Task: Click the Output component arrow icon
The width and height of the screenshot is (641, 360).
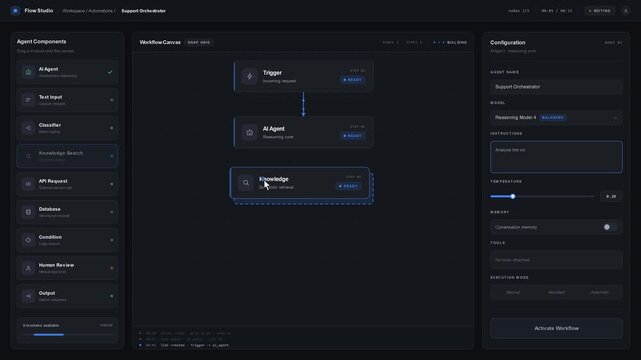Action: pos(28,296)
